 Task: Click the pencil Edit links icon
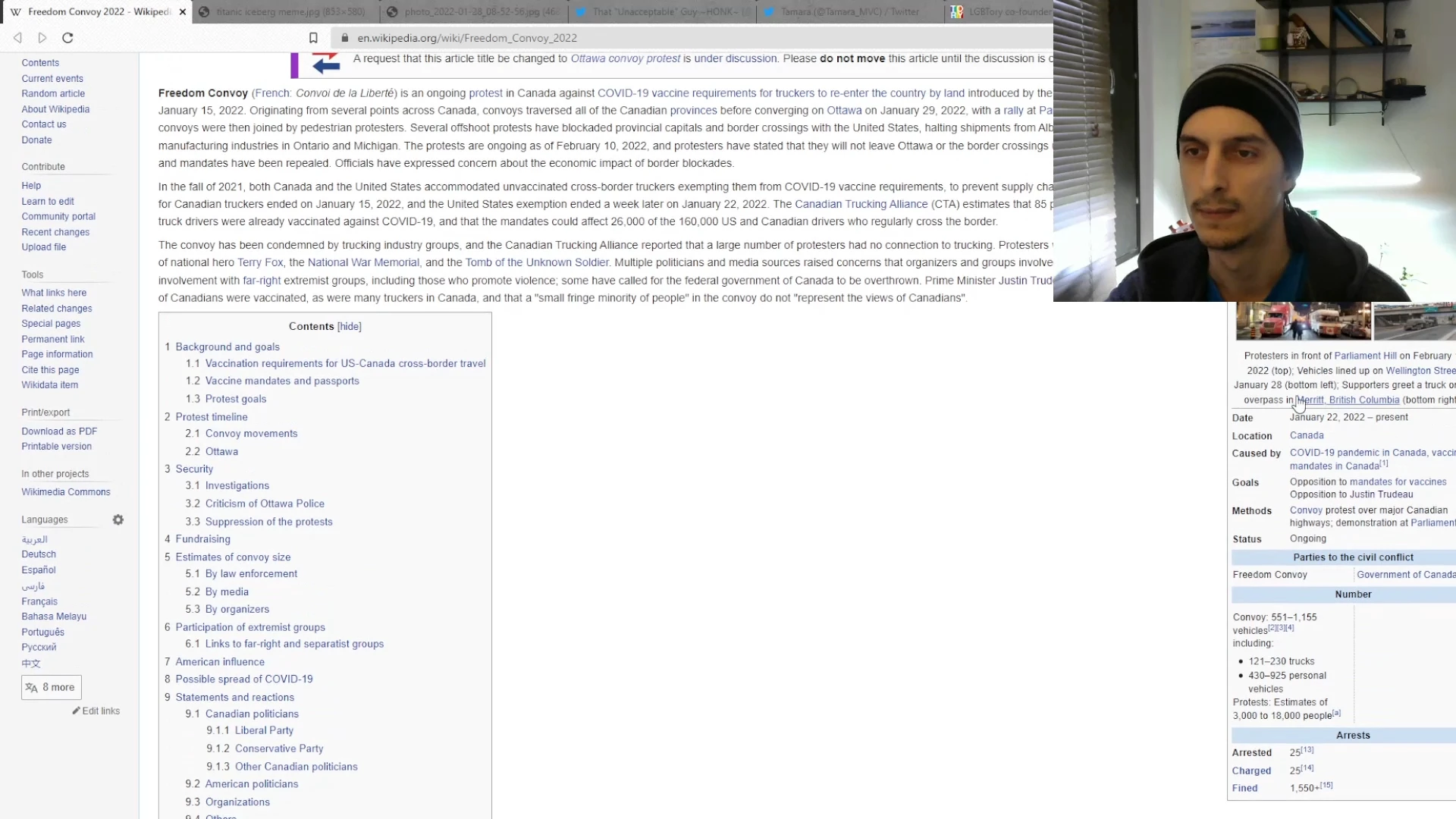tap(76, 711)
